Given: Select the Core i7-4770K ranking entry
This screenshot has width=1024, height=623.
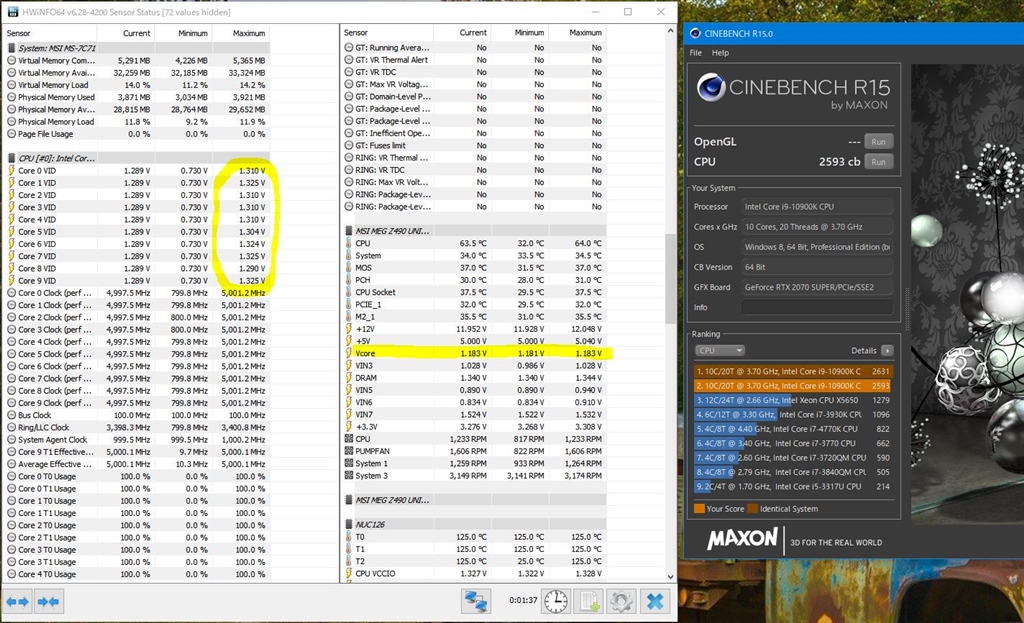Looking at the screenshot, I should 793,429.
